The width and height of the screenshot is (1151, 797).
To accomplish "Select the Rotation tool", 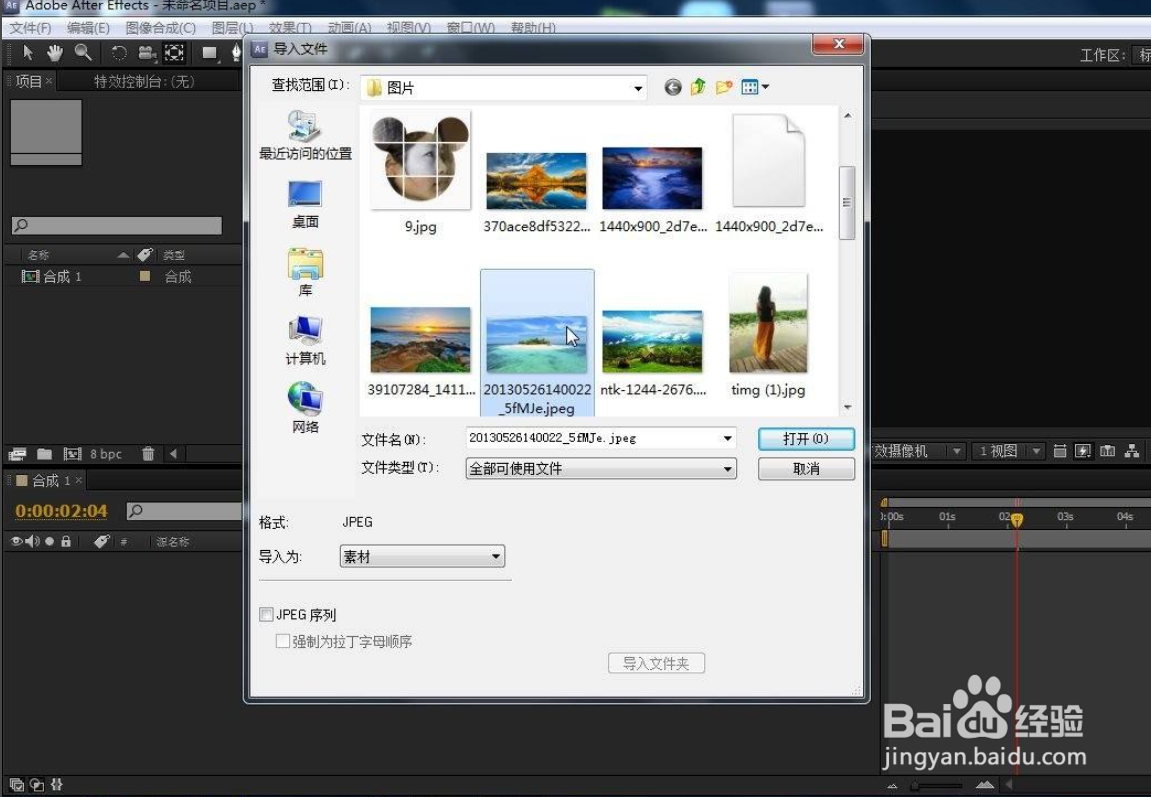I will click(120, 52).
